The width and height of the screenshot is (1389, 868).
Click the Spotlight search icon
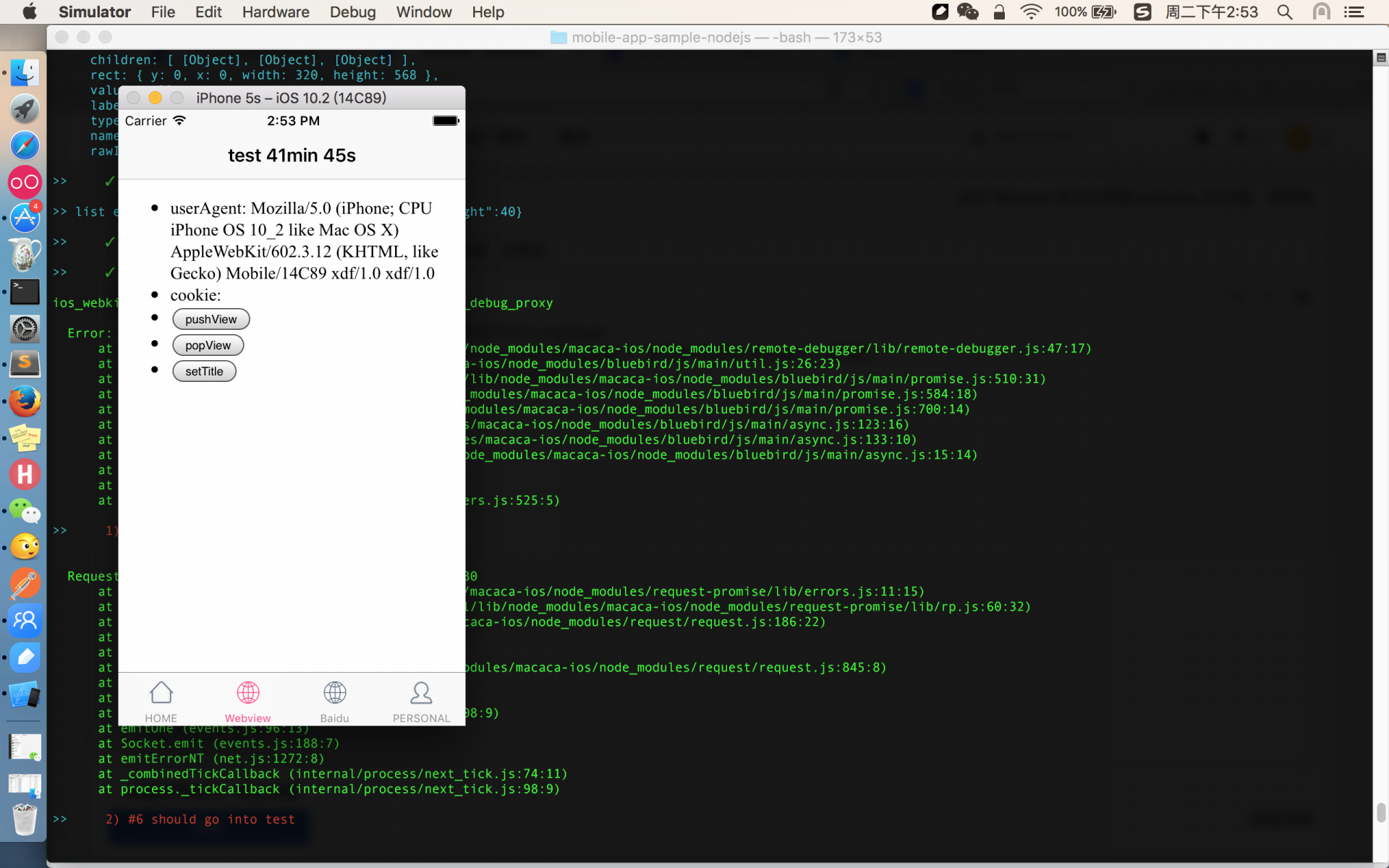1285,12
